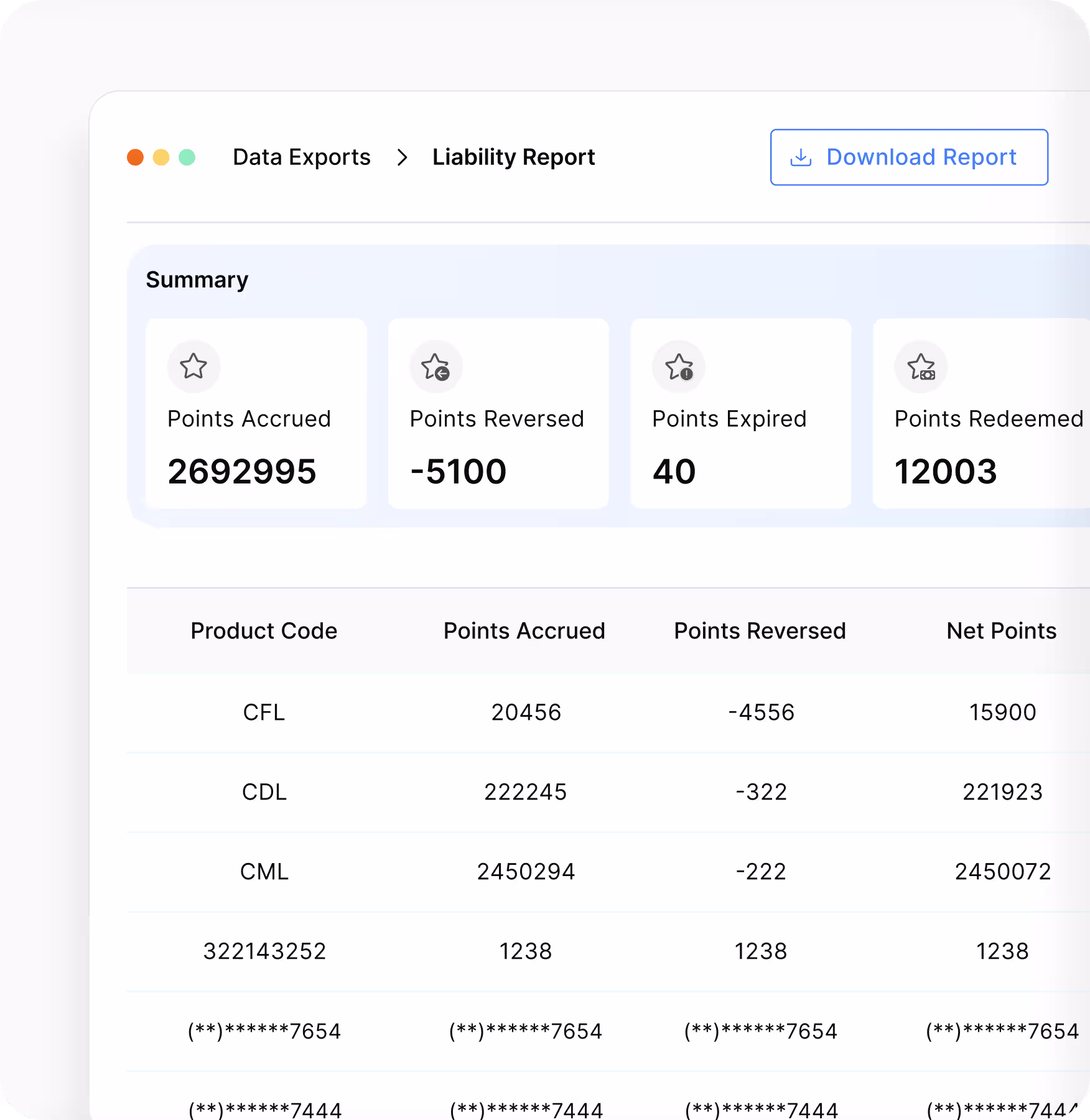Click the Product Code column header
This screenshot has width=1090, height=1120.
[x=264, y=631]
